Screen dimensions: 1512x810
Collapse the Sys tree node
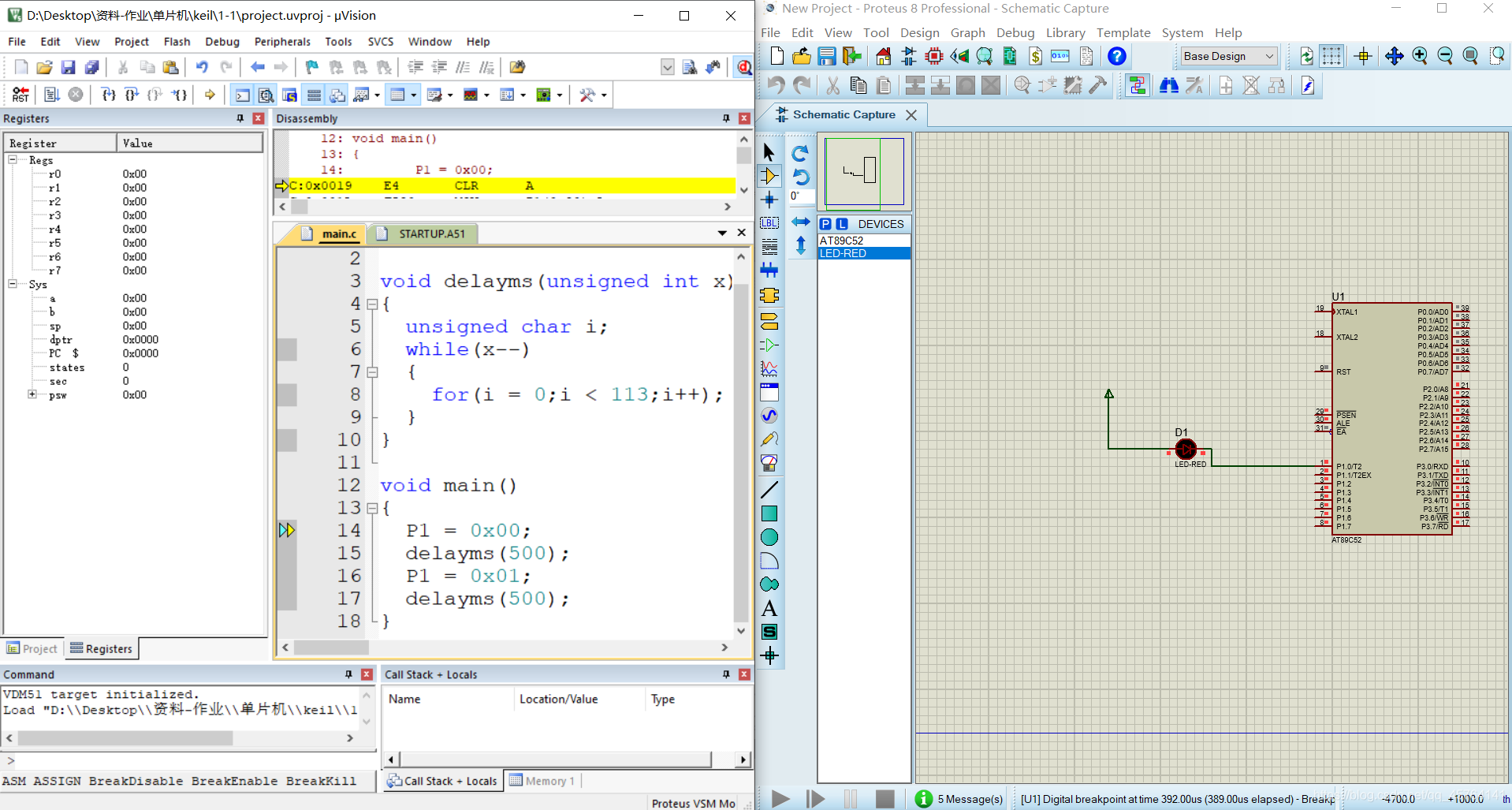[x=13, y=284]
